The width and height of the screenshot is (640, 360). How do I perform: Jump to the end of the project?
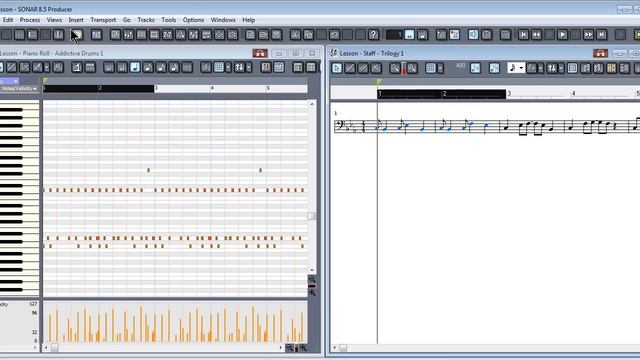coord(601,35)
